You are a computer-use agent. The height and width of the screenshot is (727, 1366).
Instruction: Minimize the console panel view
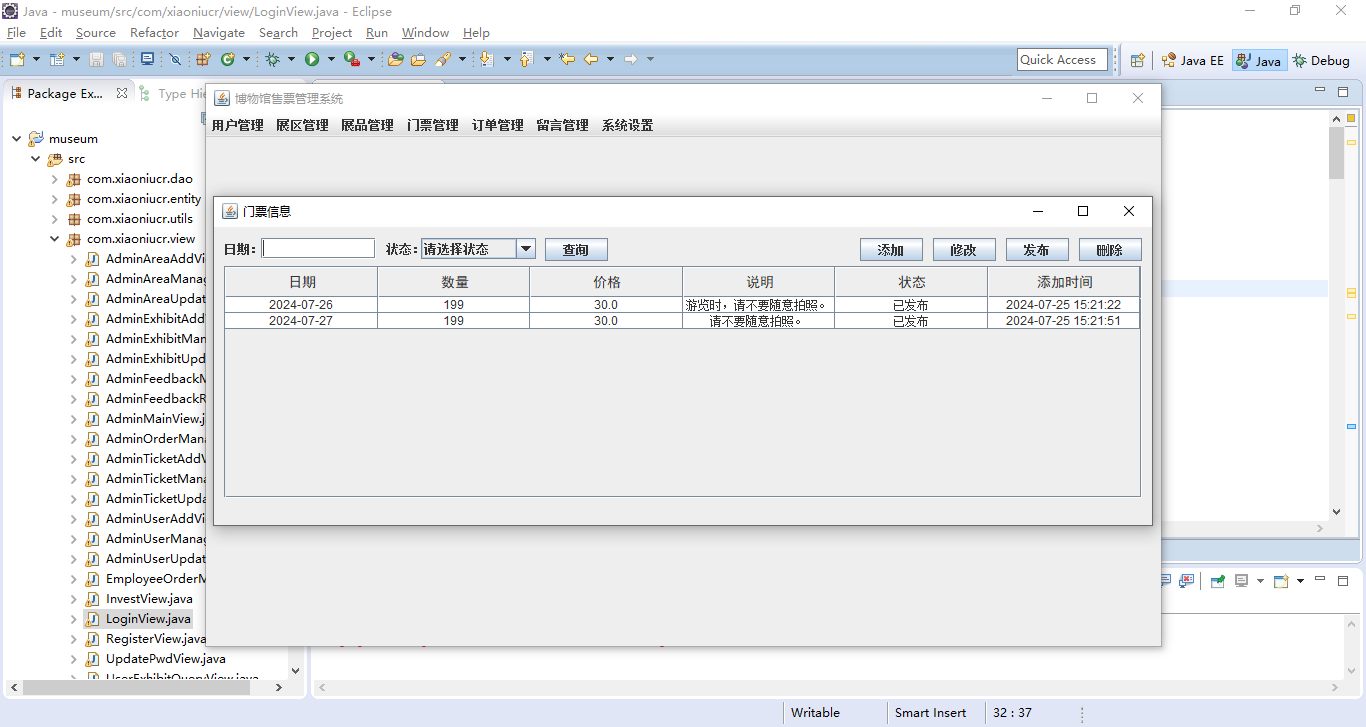point(1320,580)
